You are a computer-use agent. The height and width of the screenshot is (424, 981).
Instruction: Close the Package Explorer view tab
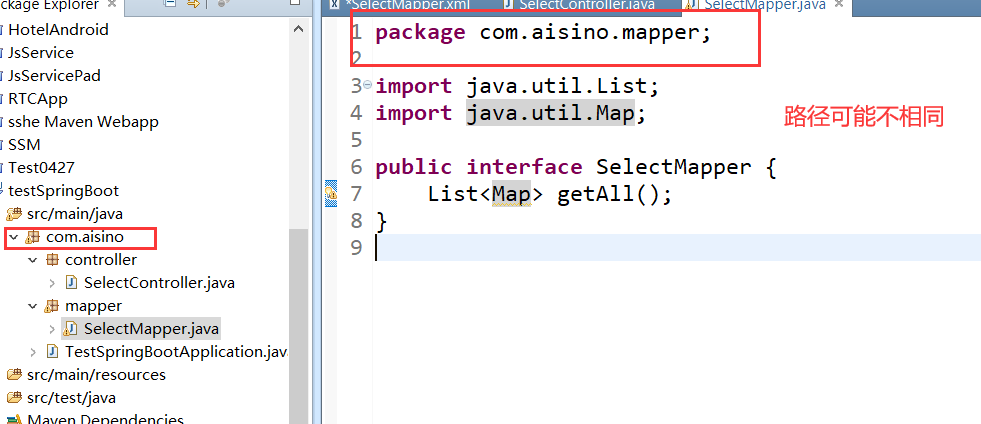(x=112, y=4)
